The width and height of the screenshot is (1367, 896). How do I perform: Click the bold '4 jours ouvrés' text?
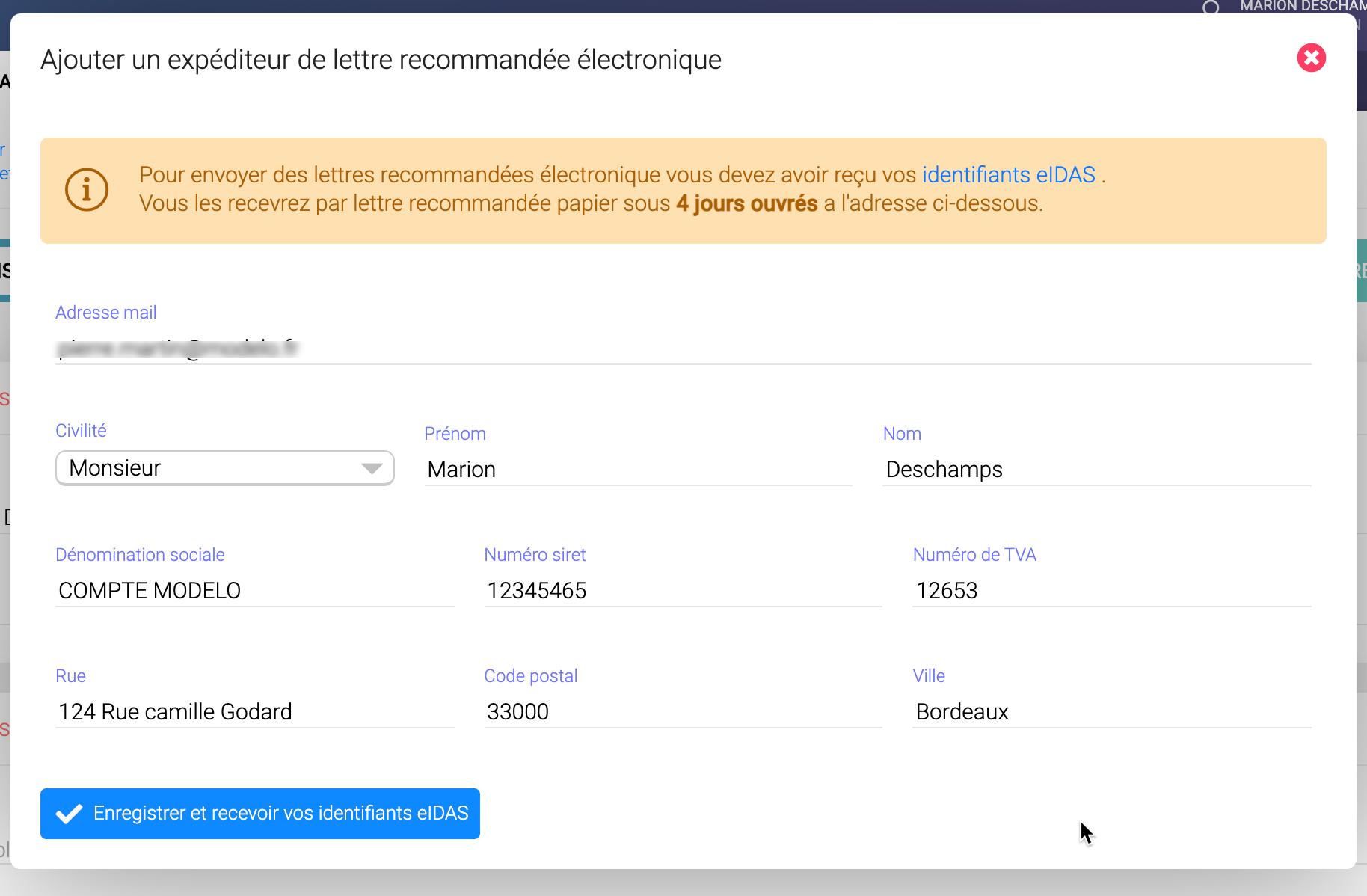pyautogui.click(x=746, y=203)
